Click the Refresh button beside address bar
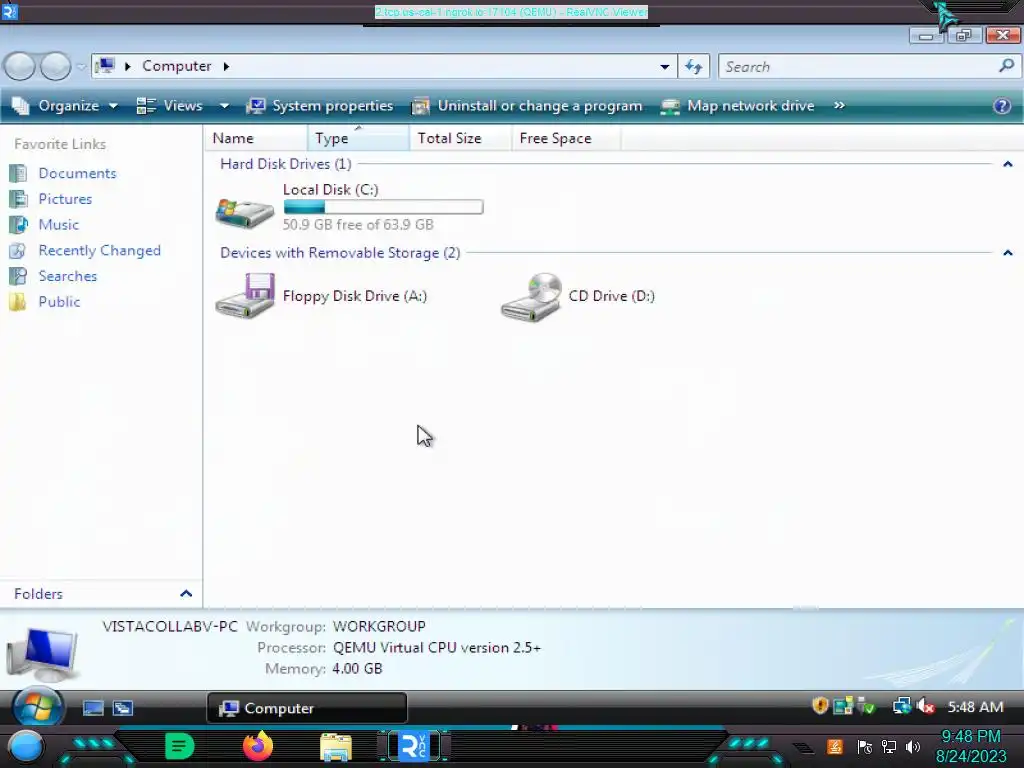 click(694, 67)
